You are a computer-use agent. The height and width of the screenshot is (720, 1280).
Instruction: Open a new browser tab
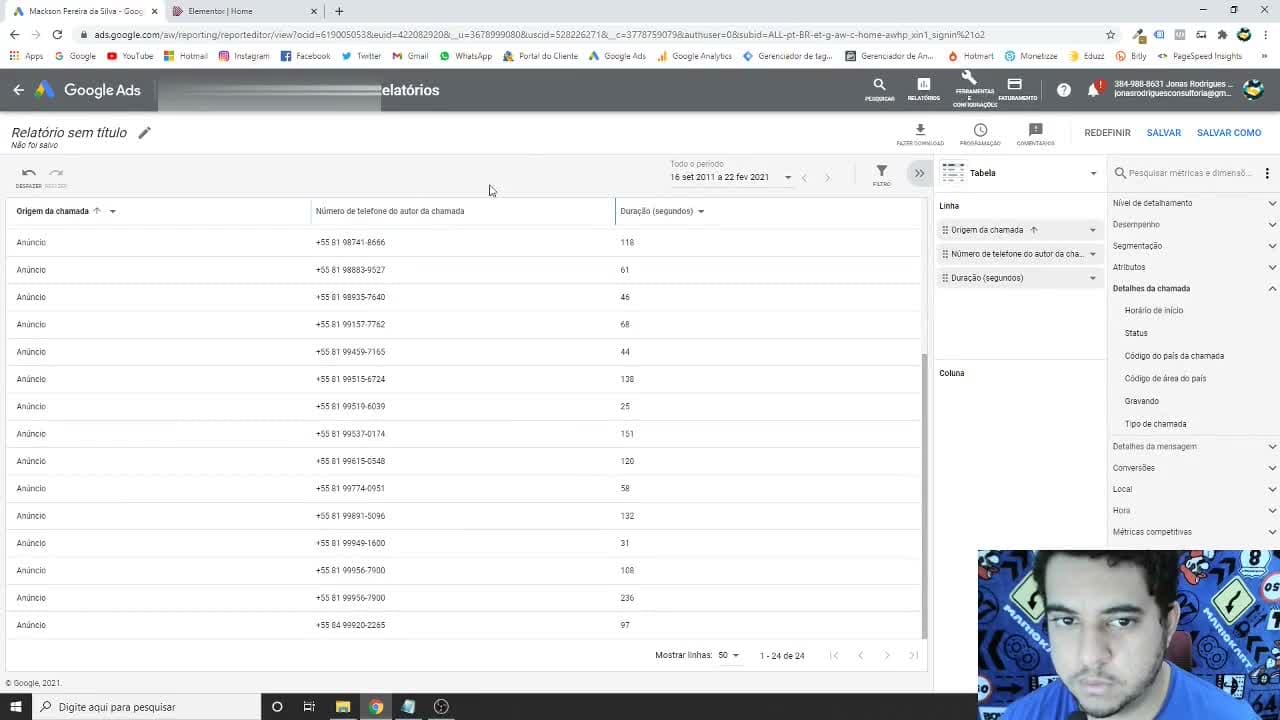pos(339,11)
